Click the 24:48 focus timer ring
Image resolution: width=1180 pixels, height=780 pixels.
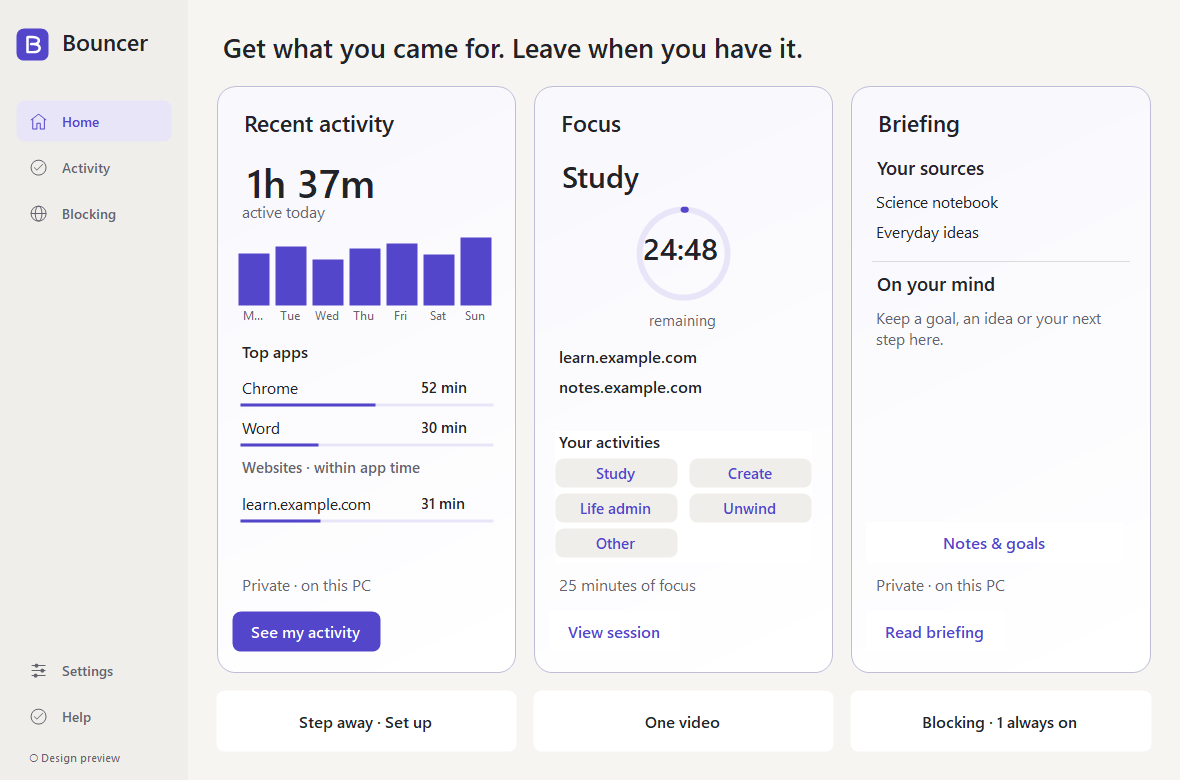pos(683,253)
